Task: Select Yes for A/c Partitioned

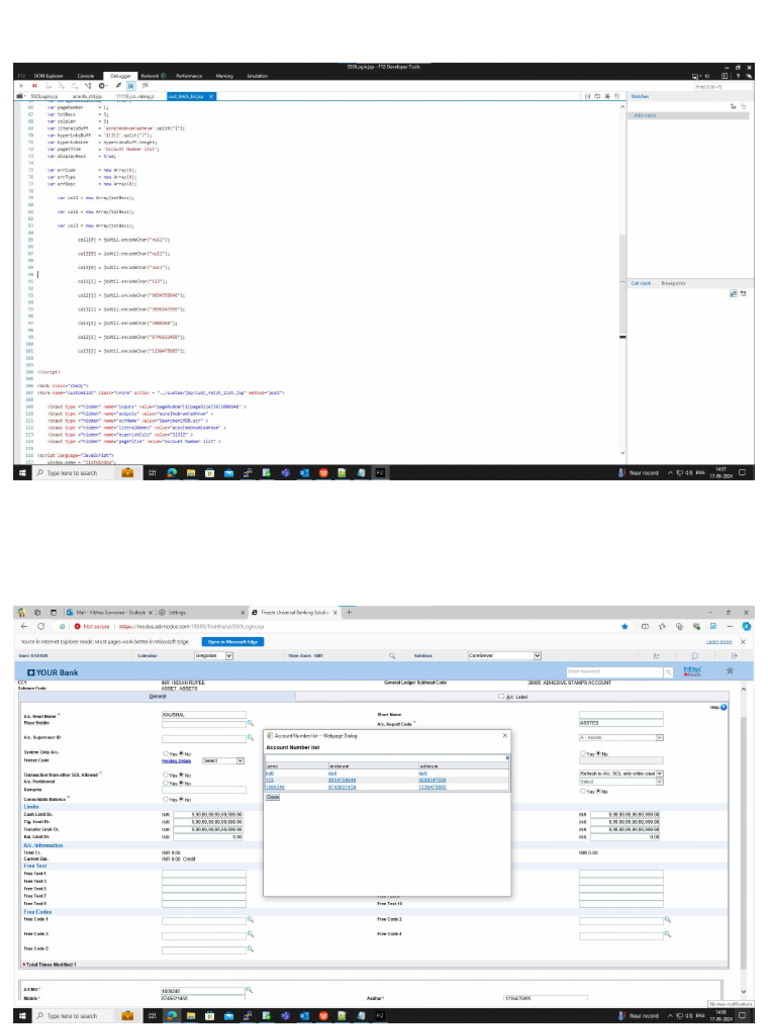Action: pyautogui.click(x=165, y=782)
